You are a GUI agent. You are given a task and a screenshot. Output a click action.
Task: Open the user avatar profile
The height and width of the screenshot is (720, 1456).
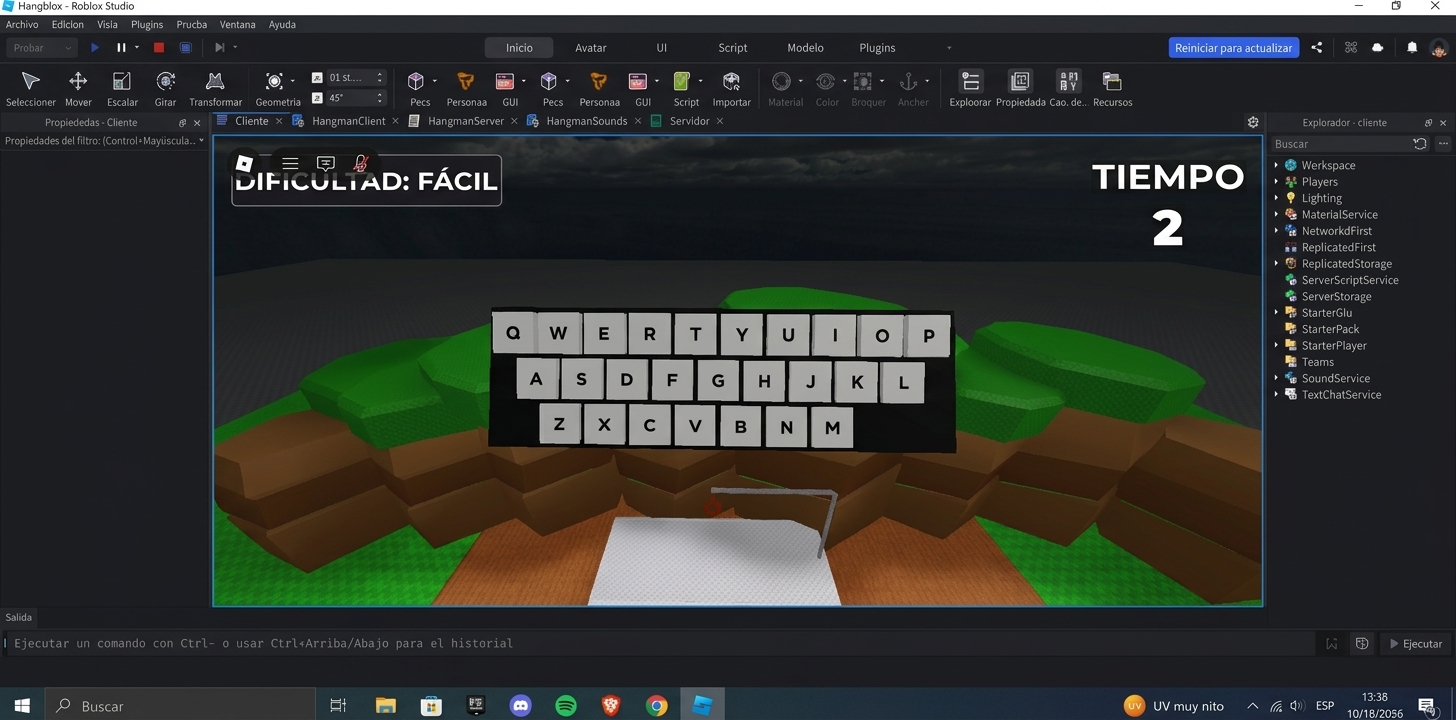[1439, 47]
